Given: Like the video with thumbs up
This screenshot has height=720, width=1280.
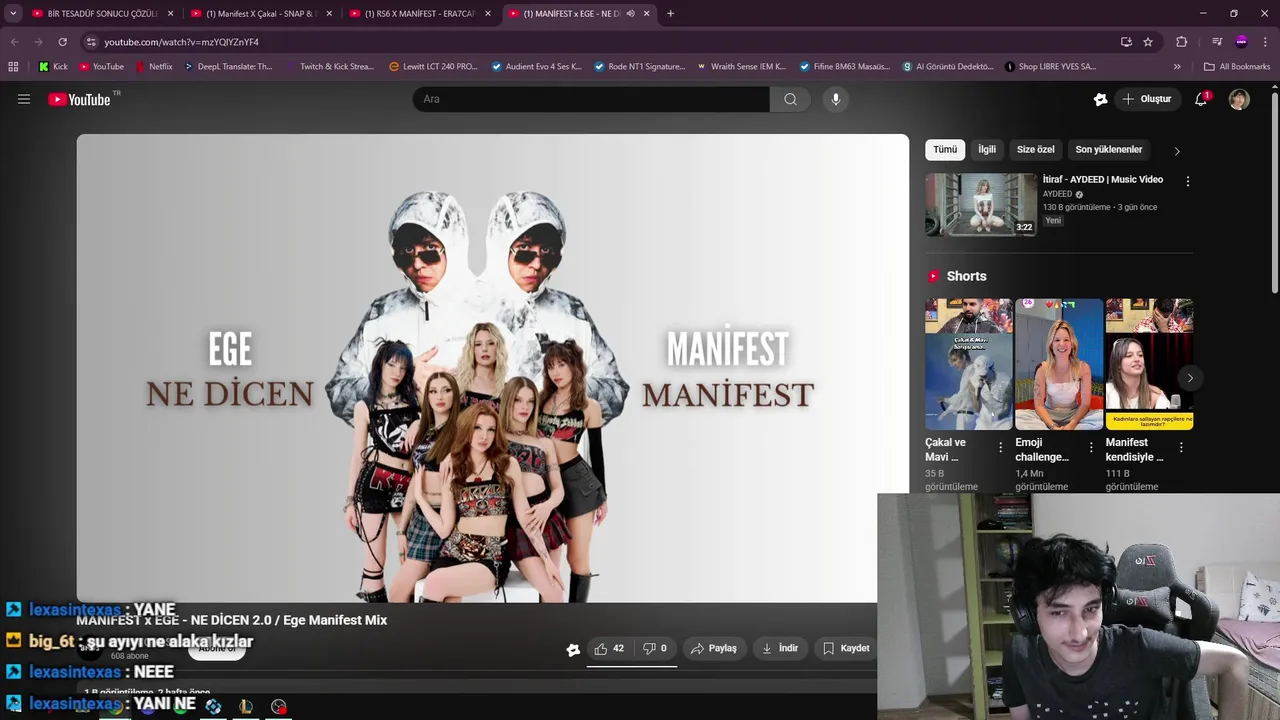Looking at the screenshot, I should [609, 648].
